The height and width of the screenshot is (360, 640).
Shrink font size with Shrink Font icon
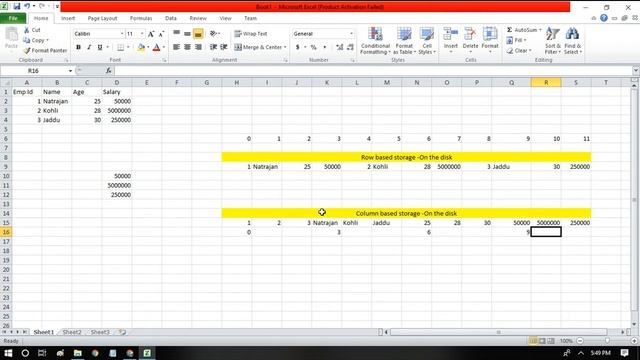pyautogui.click(x=161, y=34)
